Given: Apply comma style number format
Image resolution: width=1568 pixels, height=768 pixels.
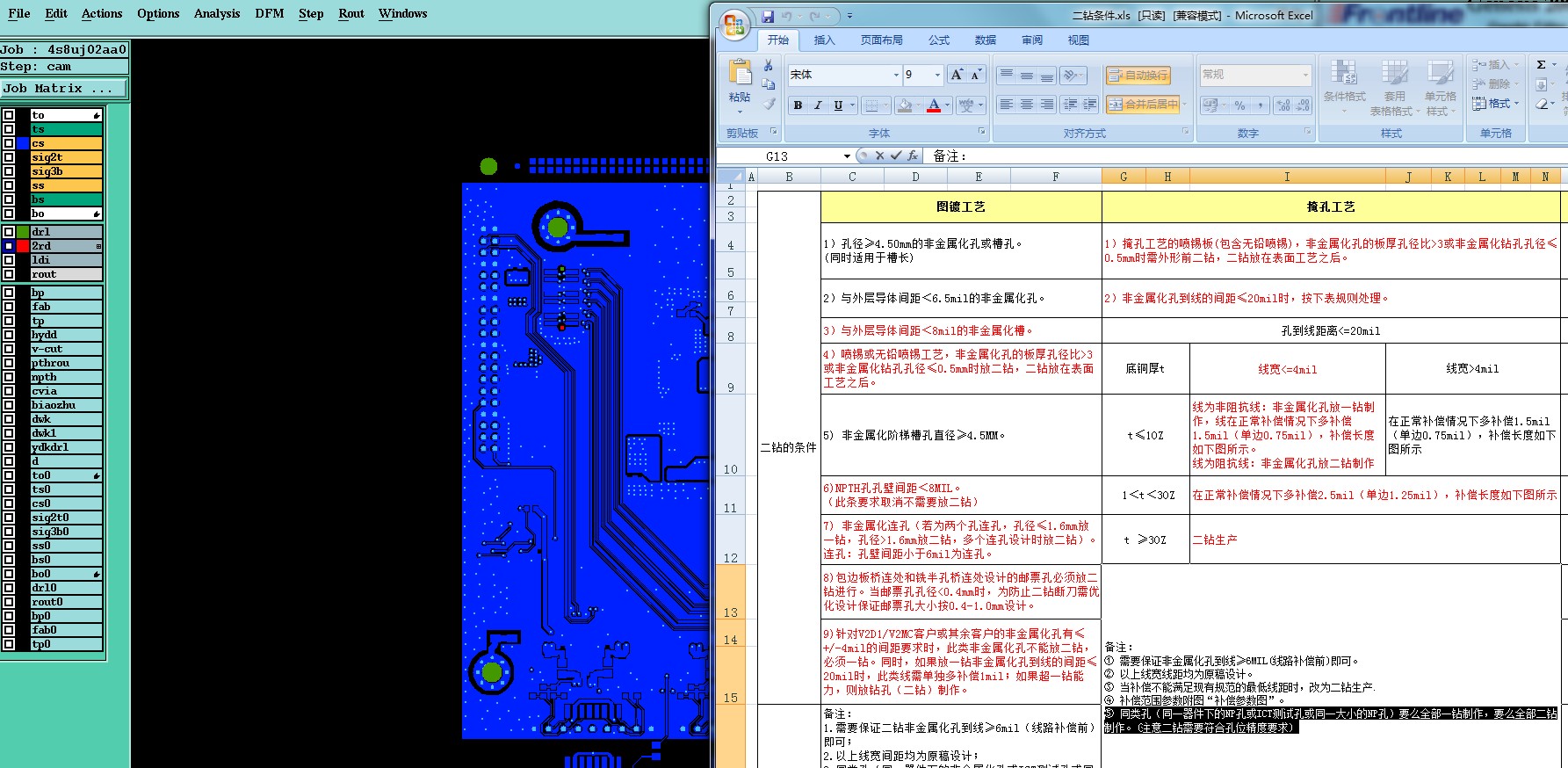Looking at the screenshot, I should [x=1261, y=105].
